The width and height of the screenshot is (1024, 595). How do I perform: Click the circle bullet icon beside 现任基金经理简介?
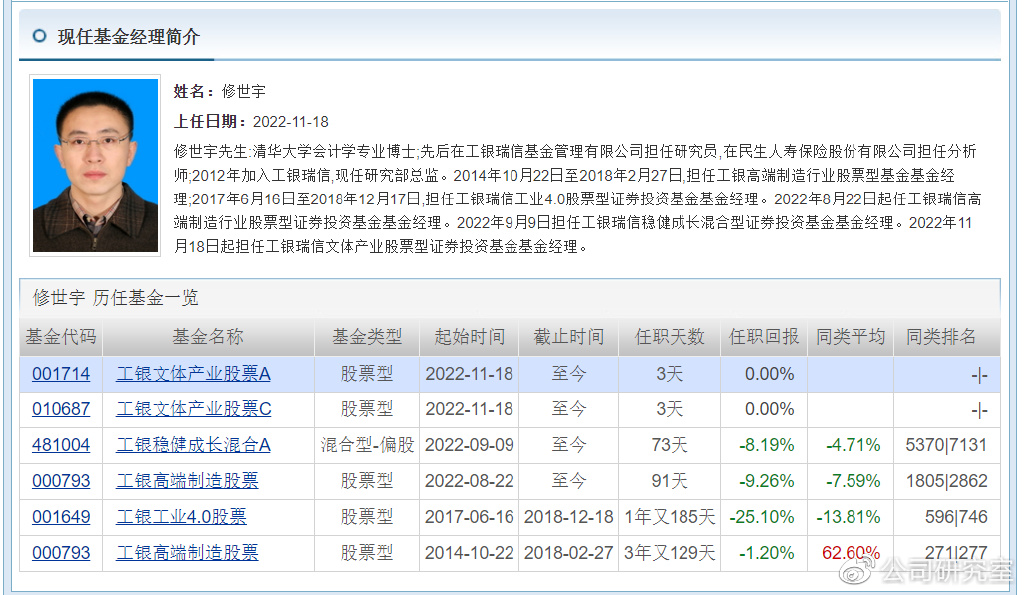tap(39, 36)
